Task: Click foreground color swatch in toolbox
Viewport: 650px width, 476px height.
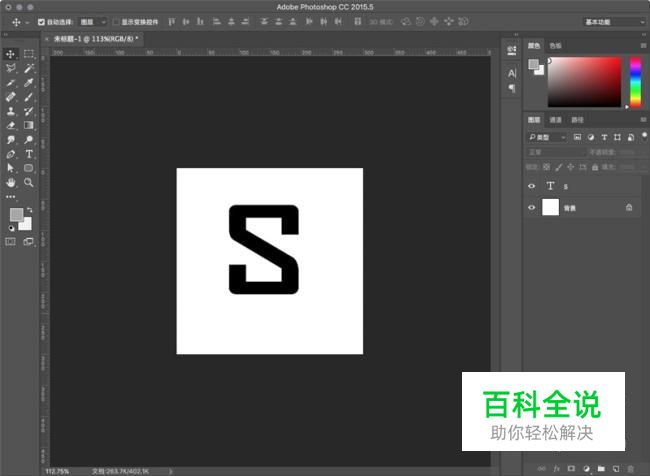Action: [16, 214]
